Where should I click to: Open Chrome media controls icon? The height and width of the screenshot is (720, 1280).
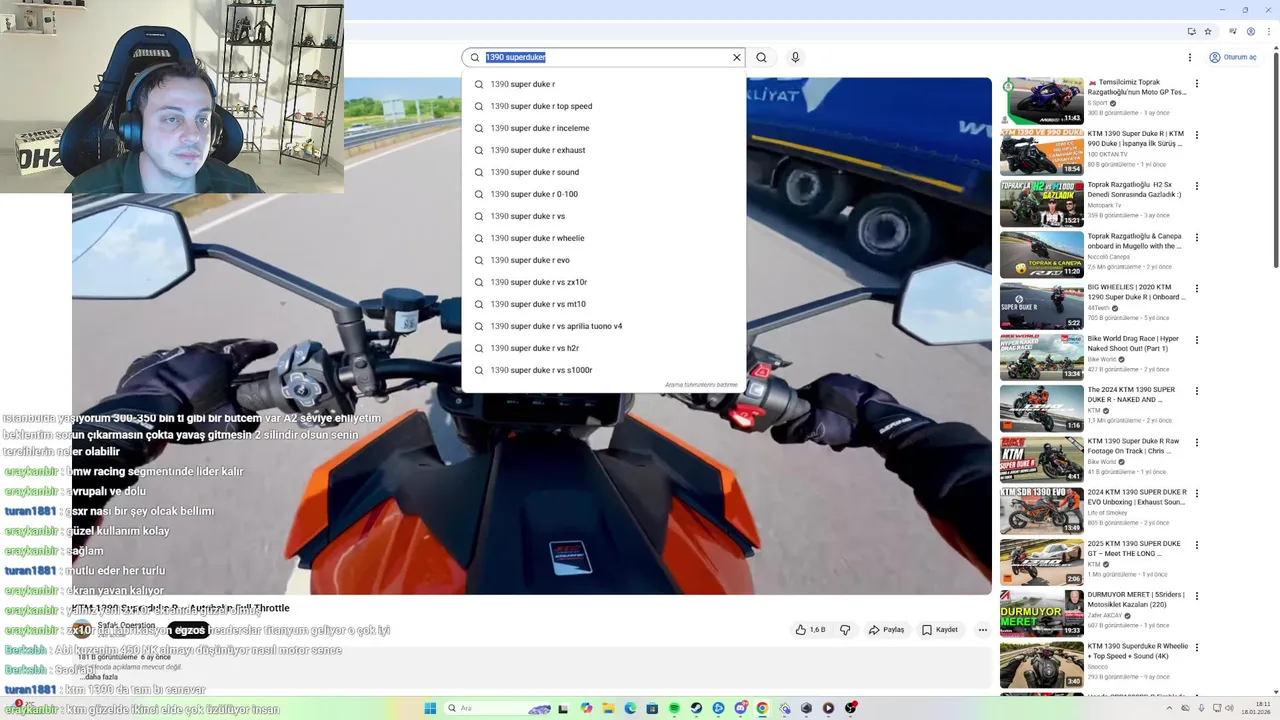1233,31
